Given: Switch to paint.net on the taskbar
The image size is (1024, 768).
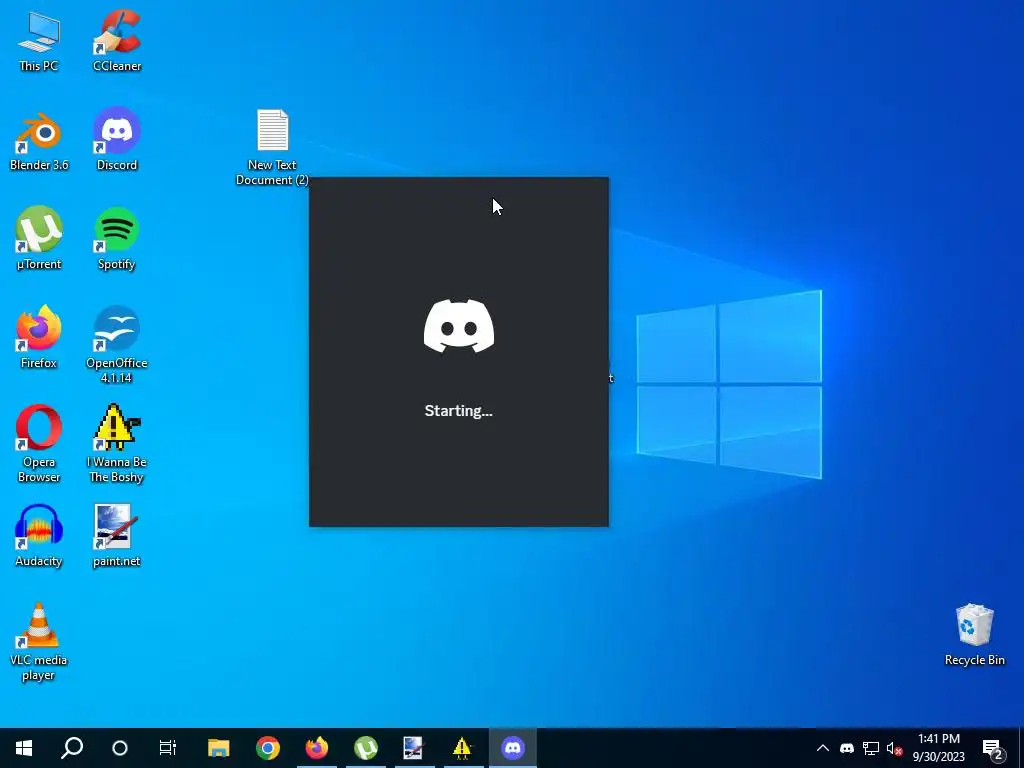Looking at the screenshot, I should (413, 748).
